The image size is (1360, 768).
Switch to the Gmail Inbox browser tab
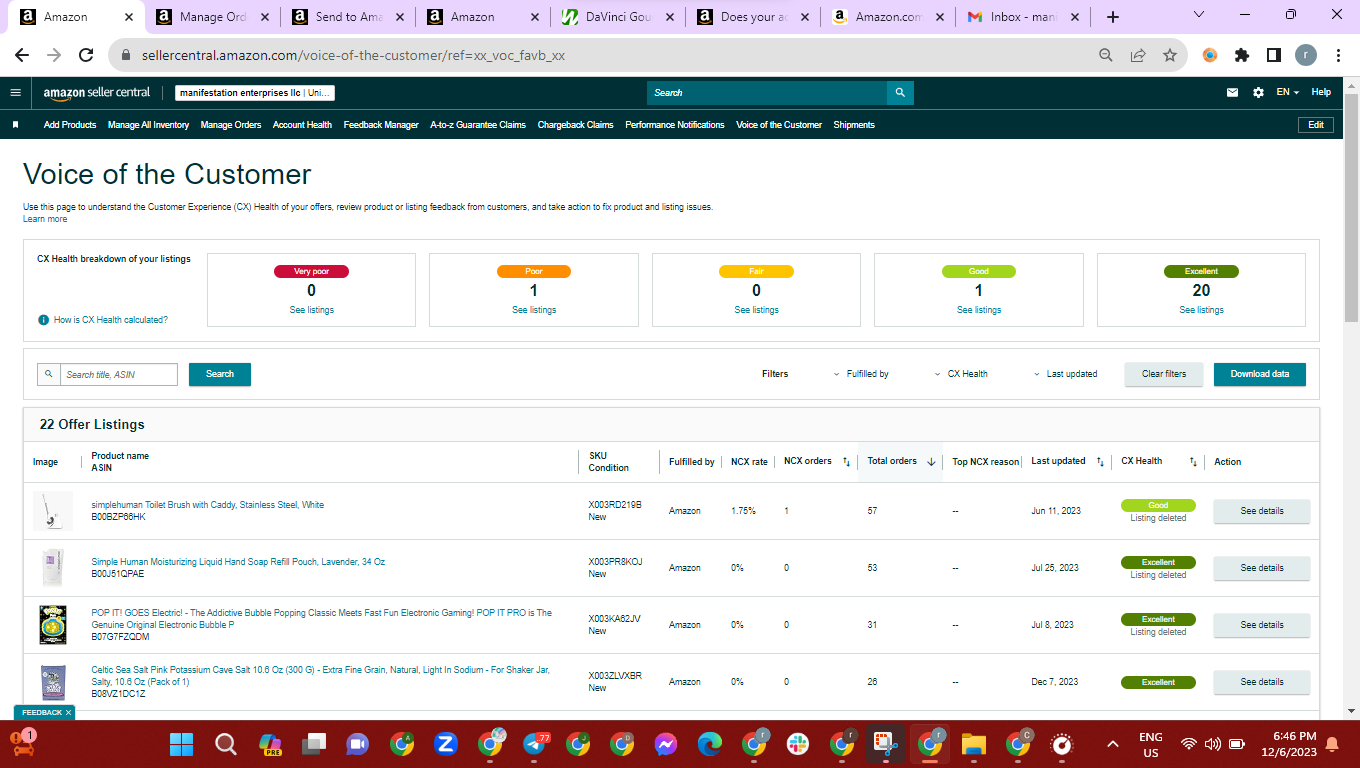(1020, 17)
